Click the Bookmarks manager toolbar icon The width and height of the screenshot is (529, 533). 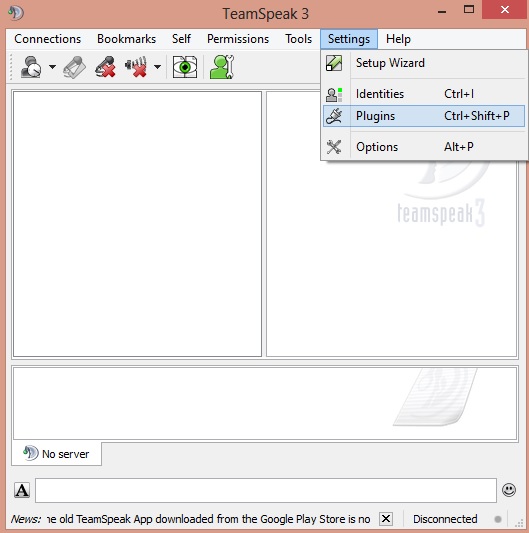pos(75,67)
